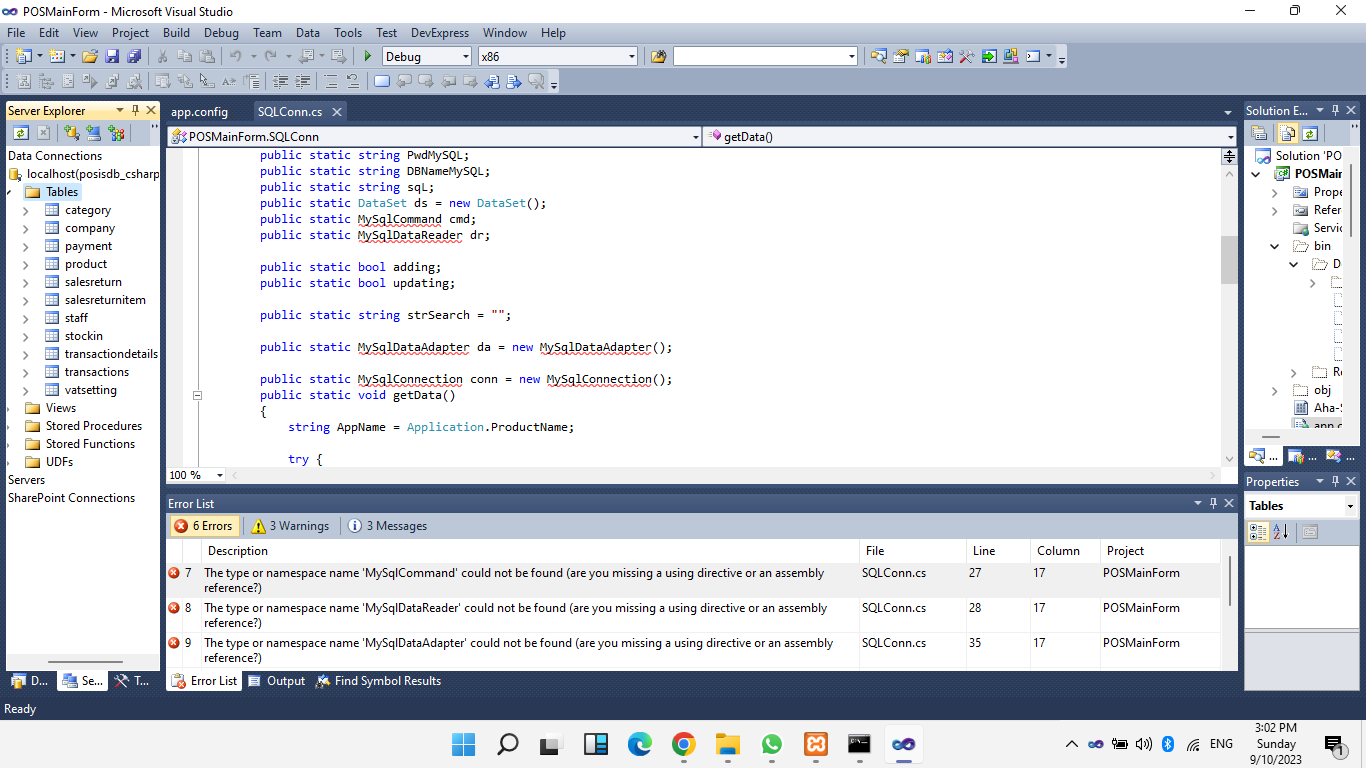The image size is (1366, 768).
Task: Open XAMPP from the taskbar
Action: [815, 744]
